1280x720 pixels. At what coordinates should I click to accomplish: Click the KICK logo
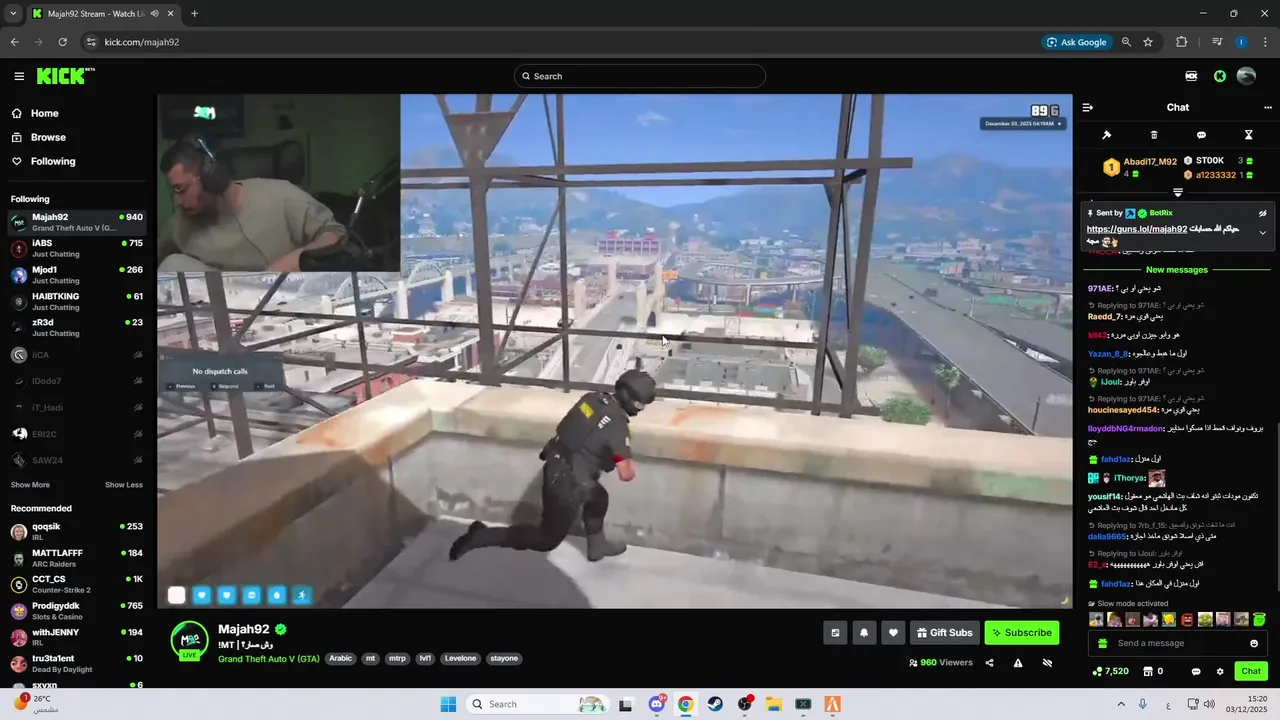(x=65, y=76)
